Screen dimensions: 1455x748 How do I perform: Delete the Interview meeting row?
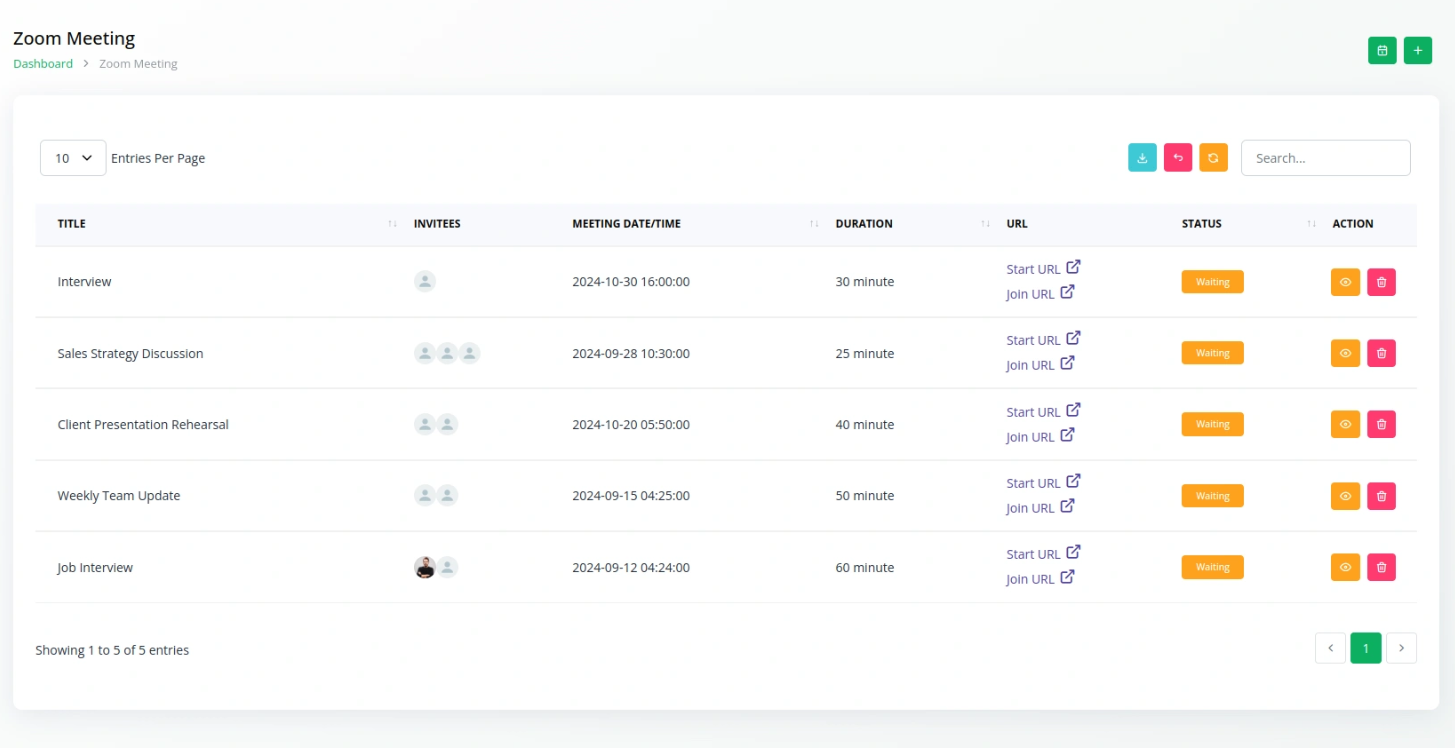[1381, 282]
